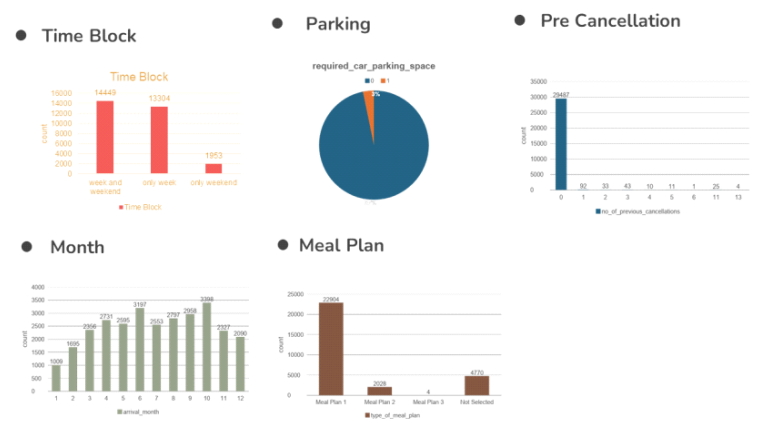
Task: Select month 10 bar showing 3398
Action: coord(206,347)
